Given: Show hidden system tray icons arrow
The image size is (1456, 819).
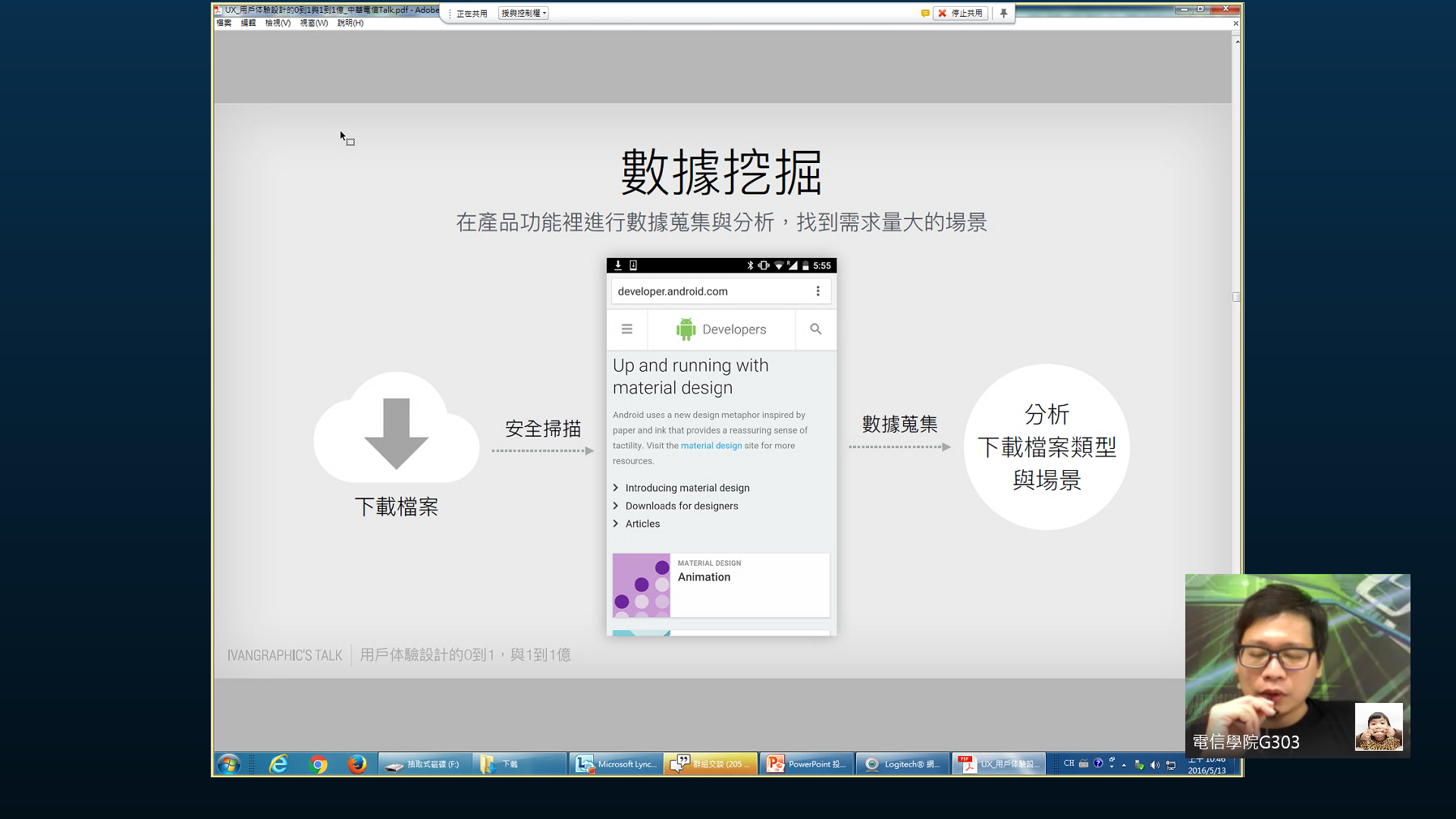Looking at the screenshot, I should pos(1124,764).
